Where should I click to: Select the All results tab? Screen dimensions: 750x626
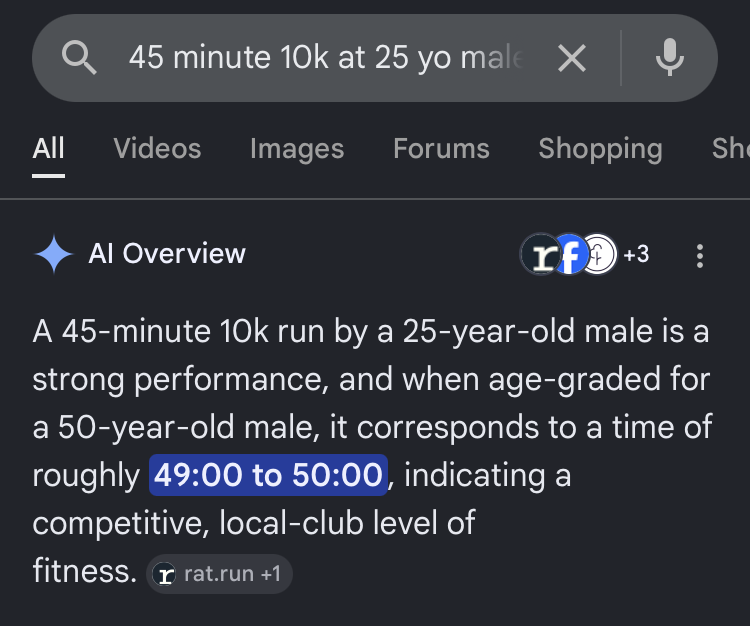[48, 148]
